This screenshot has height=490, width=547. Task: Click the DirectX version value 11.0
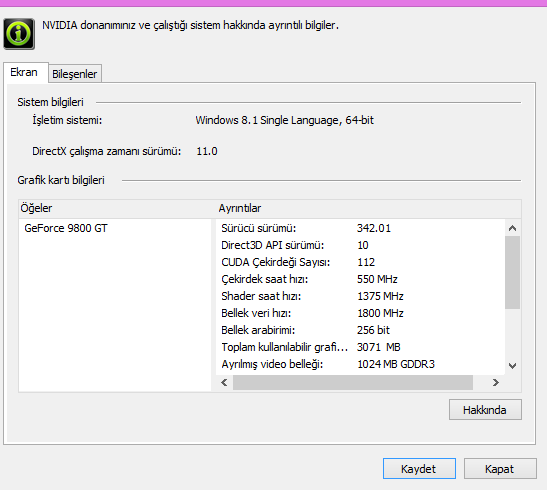(207, 151)
